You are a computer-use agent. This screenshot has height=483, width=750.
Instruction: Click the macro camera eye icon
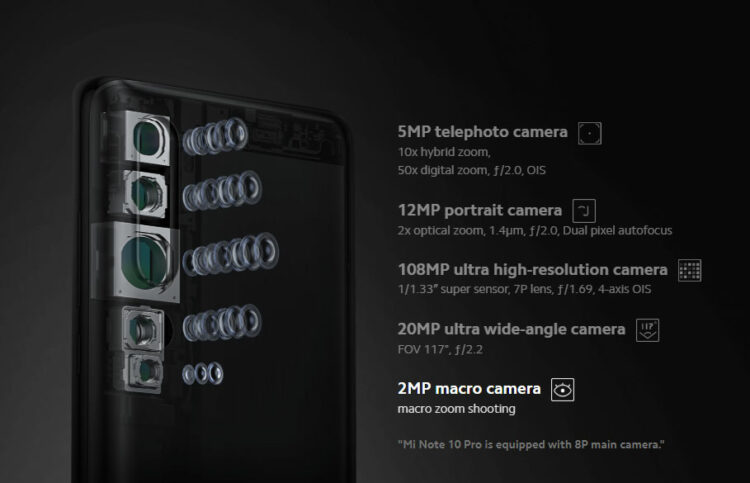(x=562, y=390)
